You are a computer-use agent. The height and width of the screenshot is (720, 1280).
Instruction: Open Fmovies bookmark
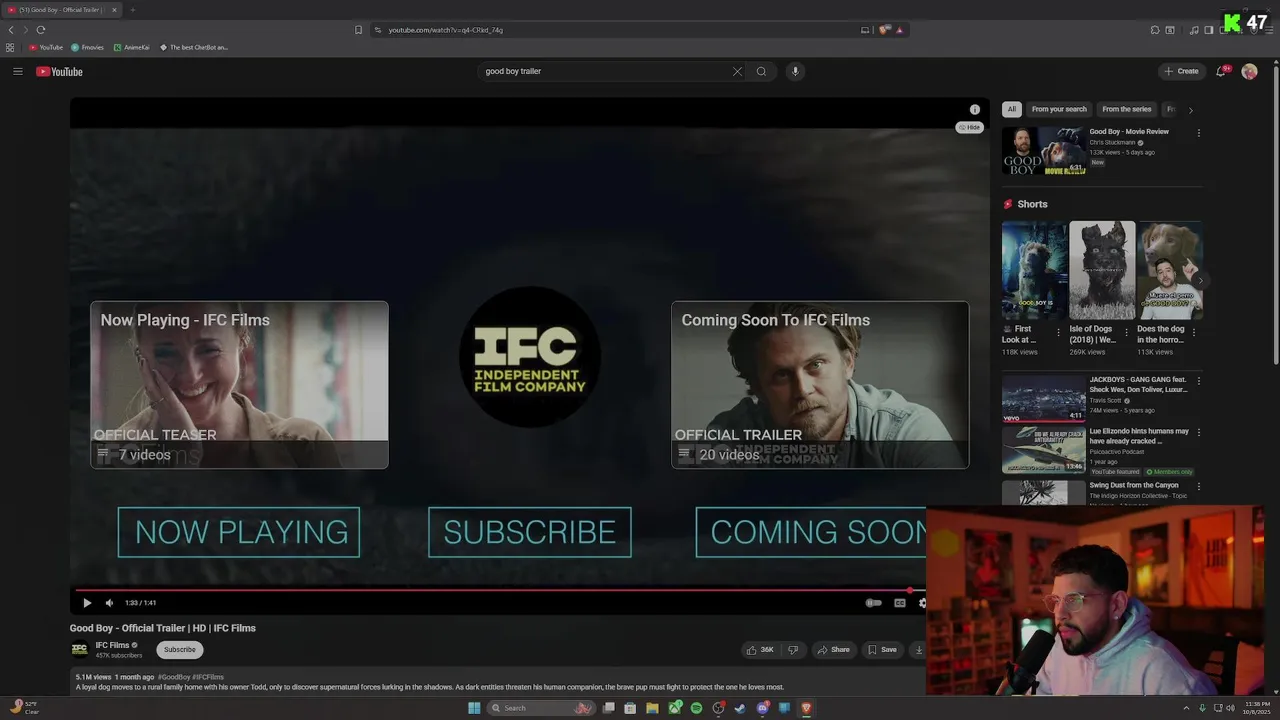tap(88, 47)
